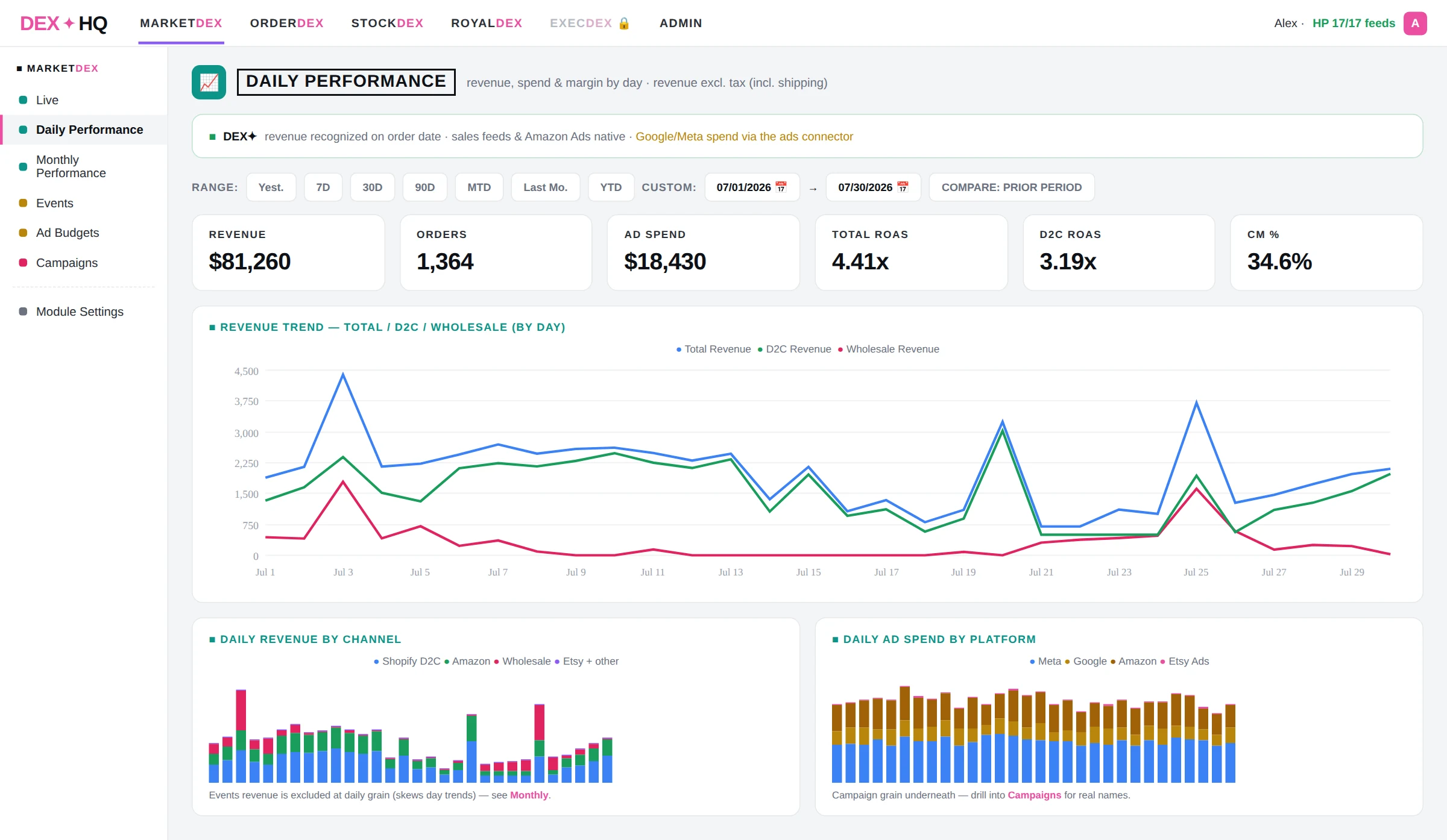Image resolution: width=1447 pixels, height=840 pixels.
Task: Toggle D2C Revenue legend series
Action: pyautogui.click(x=795, y=349)
